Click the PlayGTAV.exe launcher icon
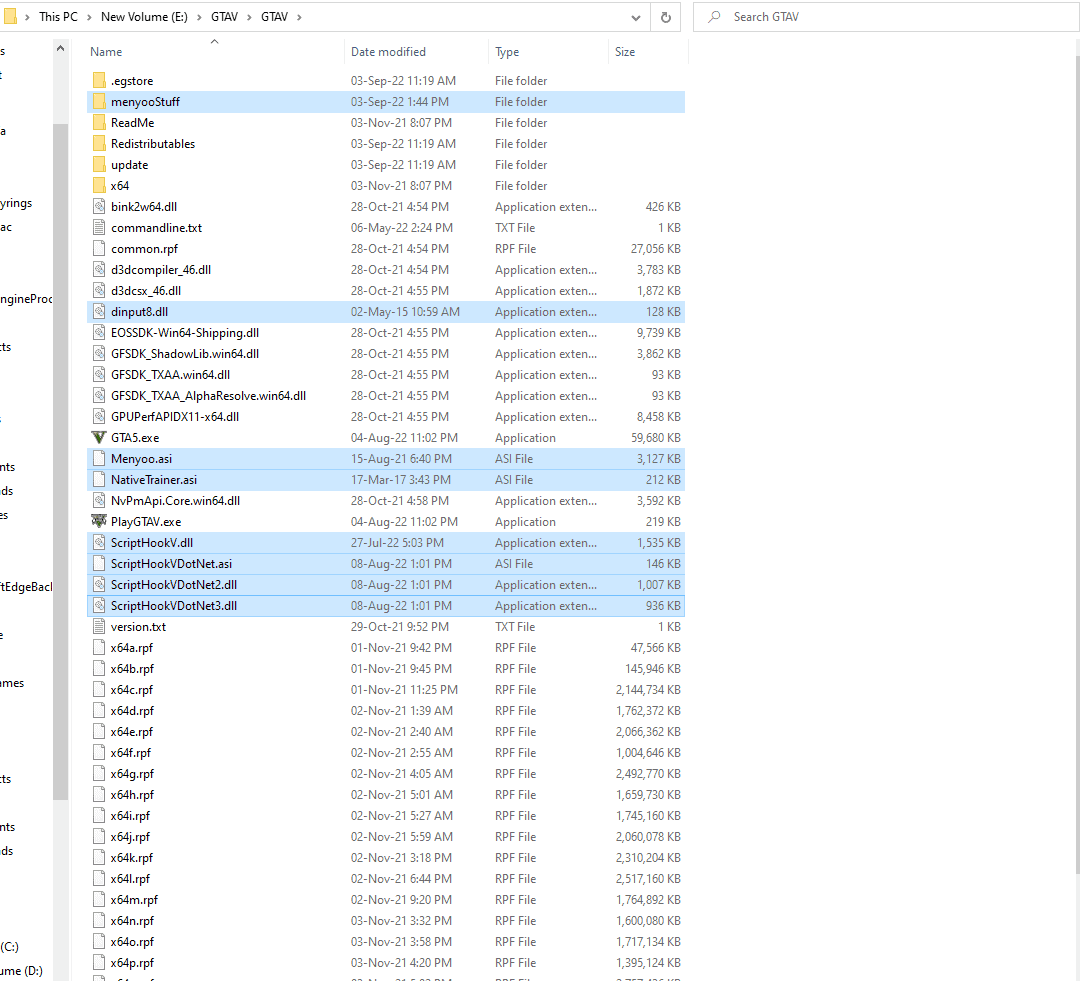 [x=99, y=522]
